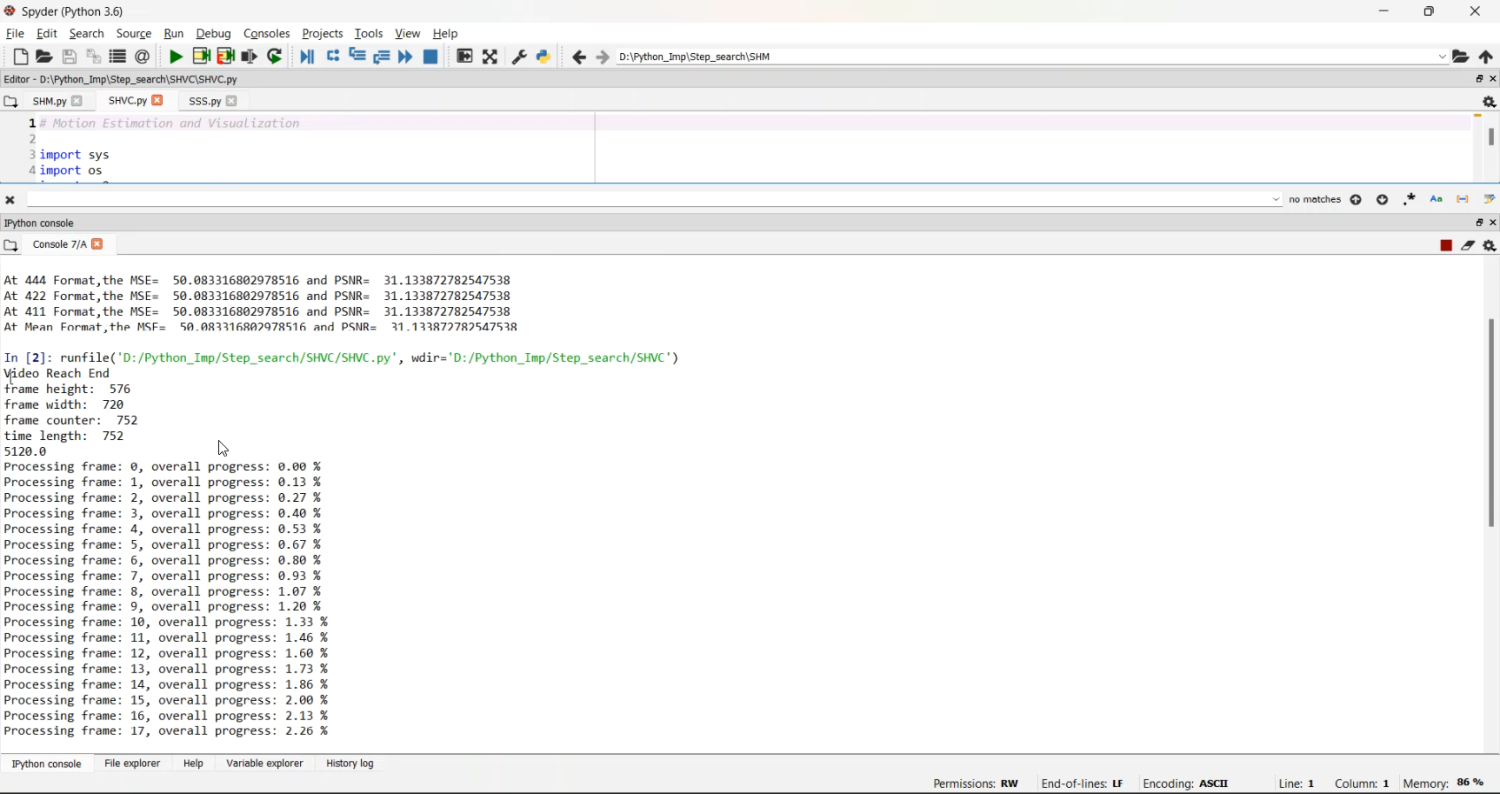Click the green Run file button
This screenshot has height=794, width=1500.
176,57
